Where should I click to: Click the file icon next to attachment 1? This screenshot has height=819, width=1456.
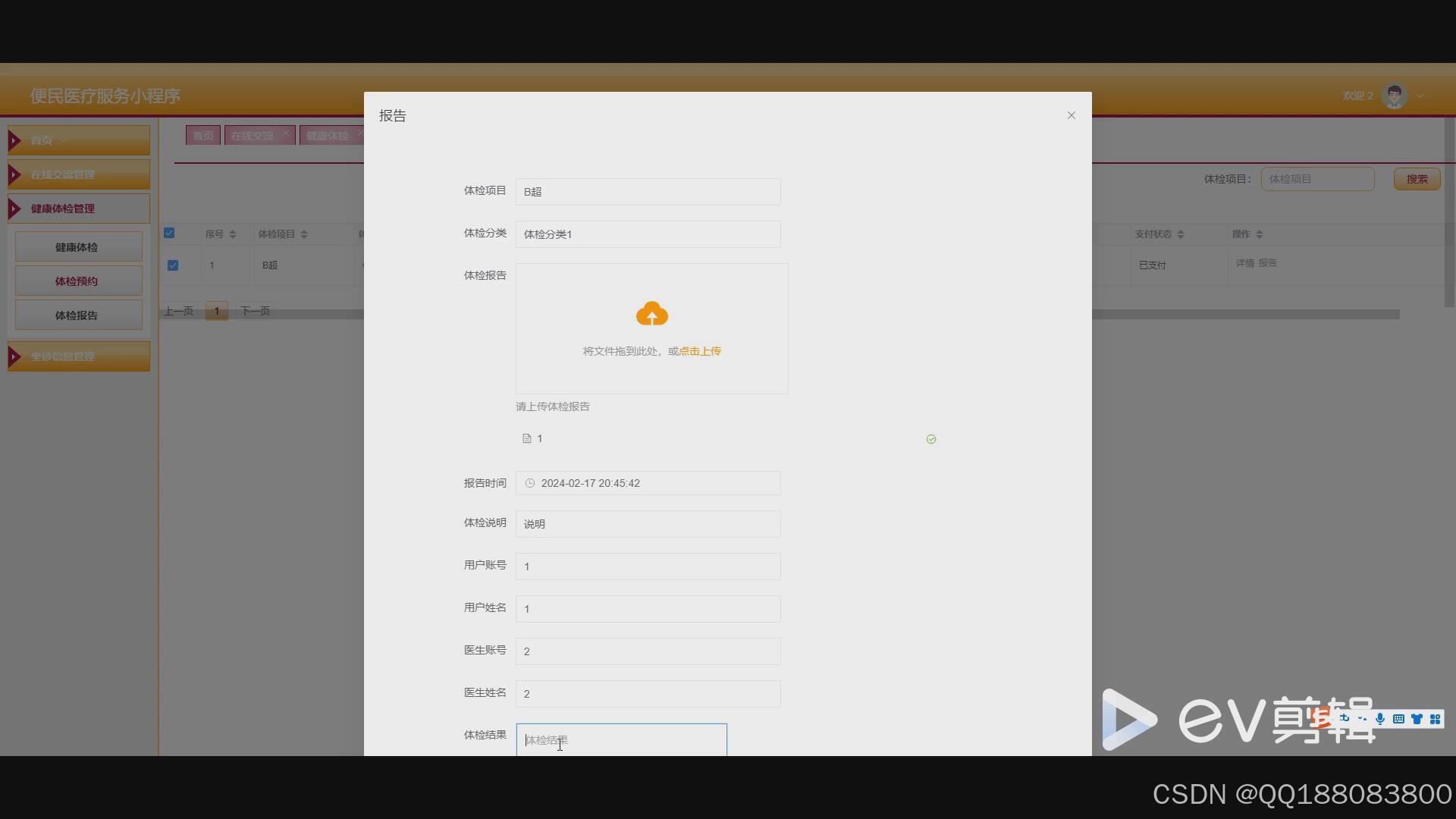(x=526, y=438)
